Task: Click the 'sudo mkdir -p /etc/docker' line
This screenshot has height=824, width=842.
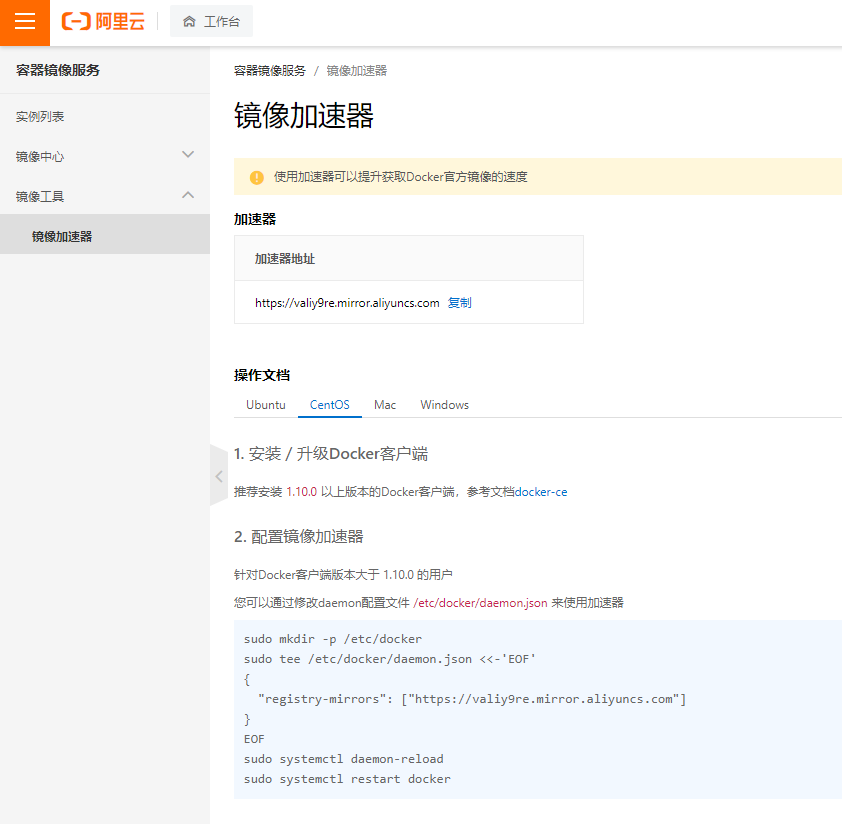Action: 333,639
